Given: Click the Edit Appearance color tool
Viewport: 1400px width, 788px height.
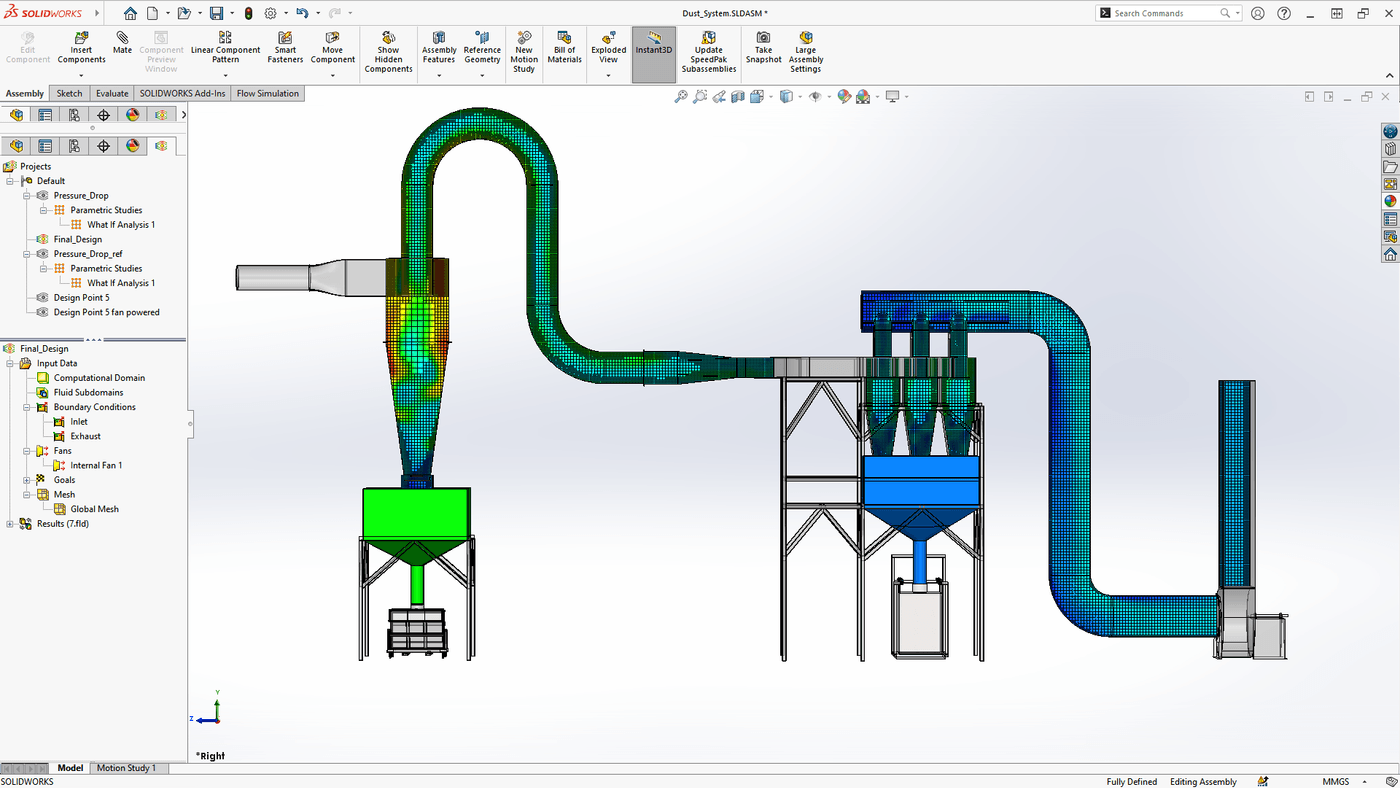Looking at the screenshot, I should pyautogui.click(x=846, y=96).
